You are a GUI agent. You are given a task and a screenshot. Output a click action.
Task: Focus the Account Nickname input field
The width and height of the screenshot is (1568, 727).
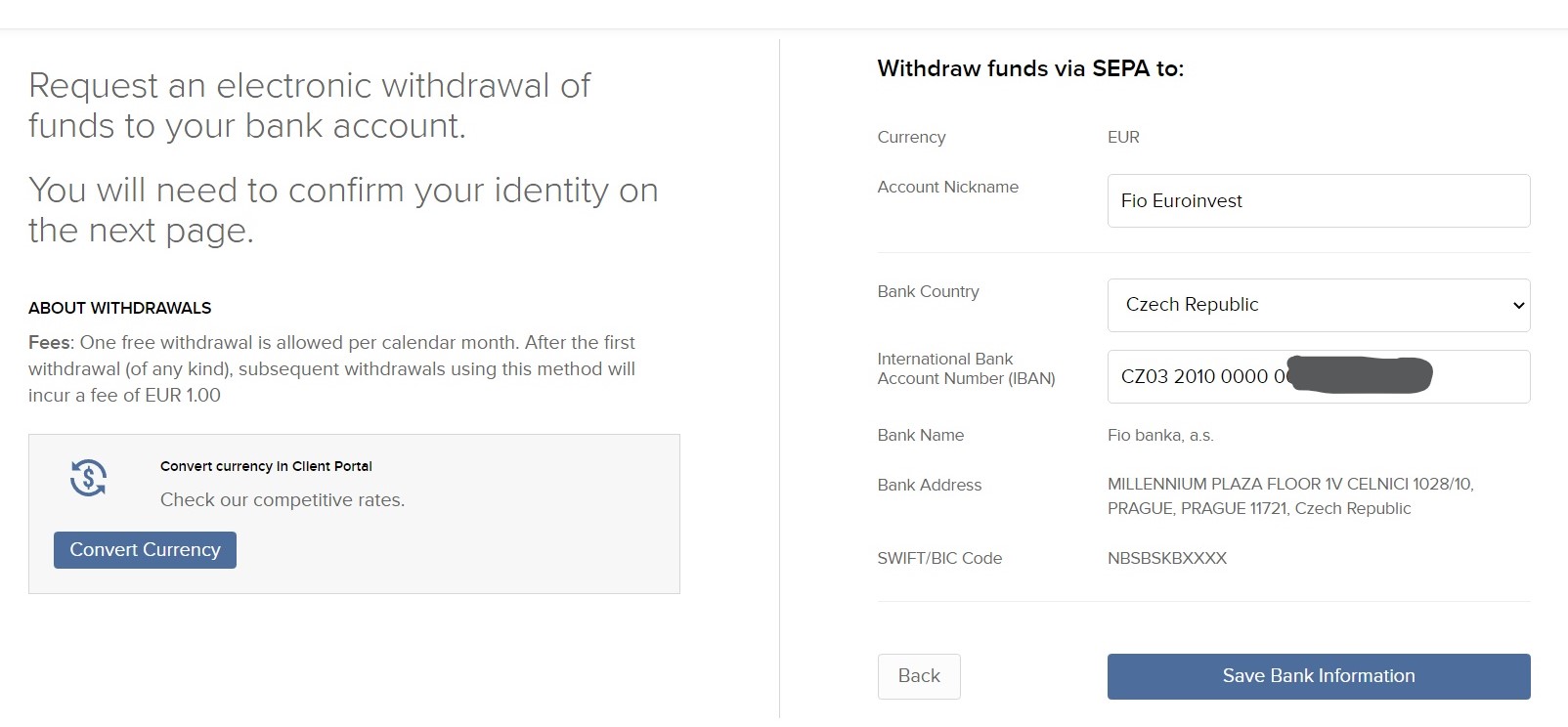click(x=1318, y=201)
